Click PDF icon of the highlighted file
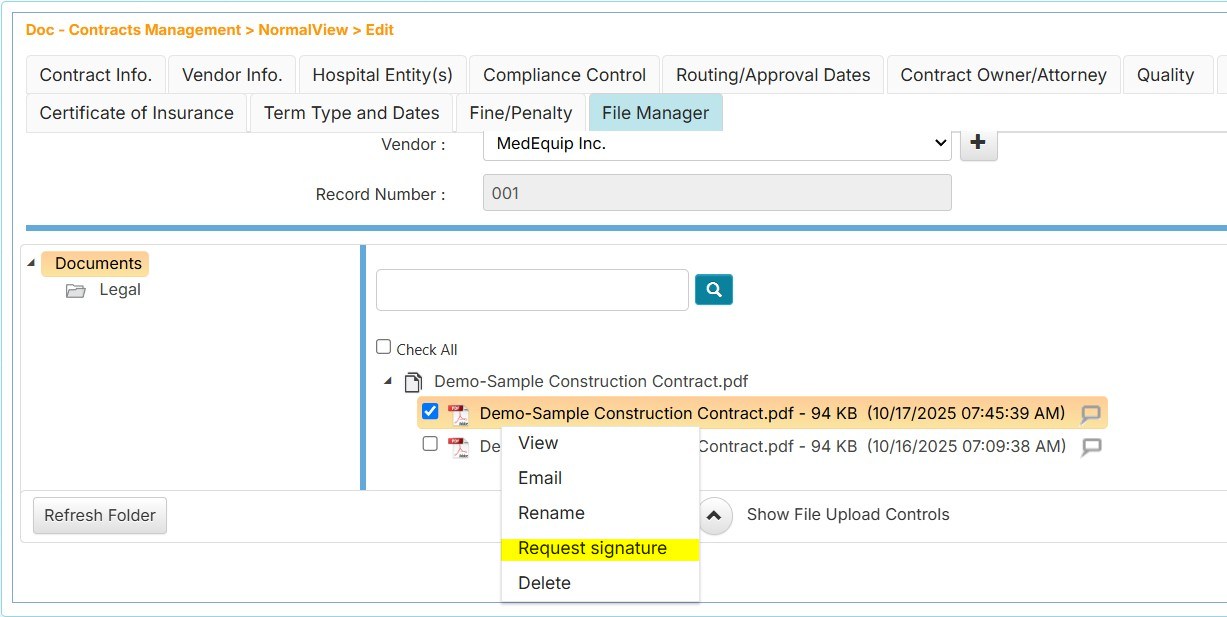The image size is (1227, 617). 458,414
